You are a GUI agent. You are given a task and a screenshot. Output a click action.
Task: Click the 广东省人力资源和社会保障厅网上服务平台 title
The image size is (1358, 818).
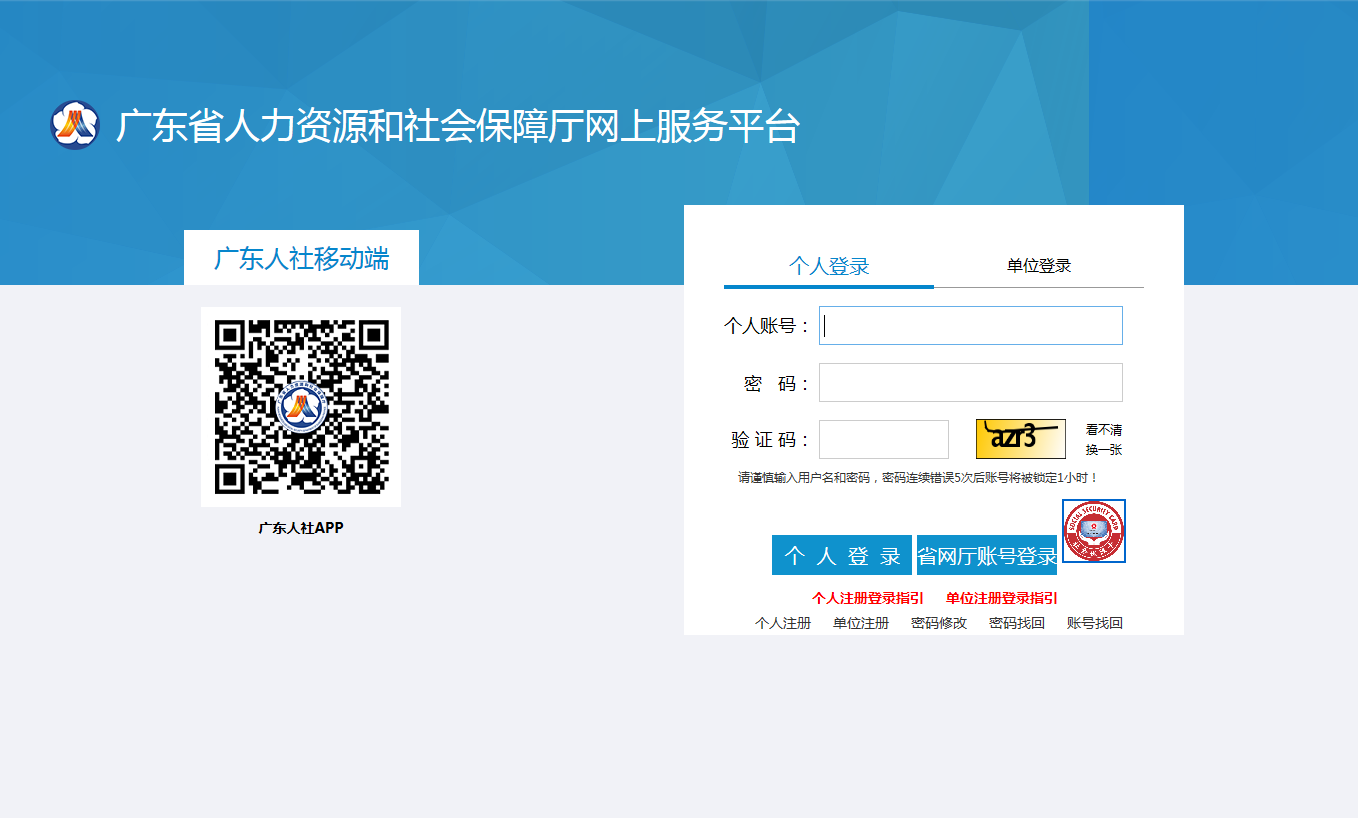(458, 126)
